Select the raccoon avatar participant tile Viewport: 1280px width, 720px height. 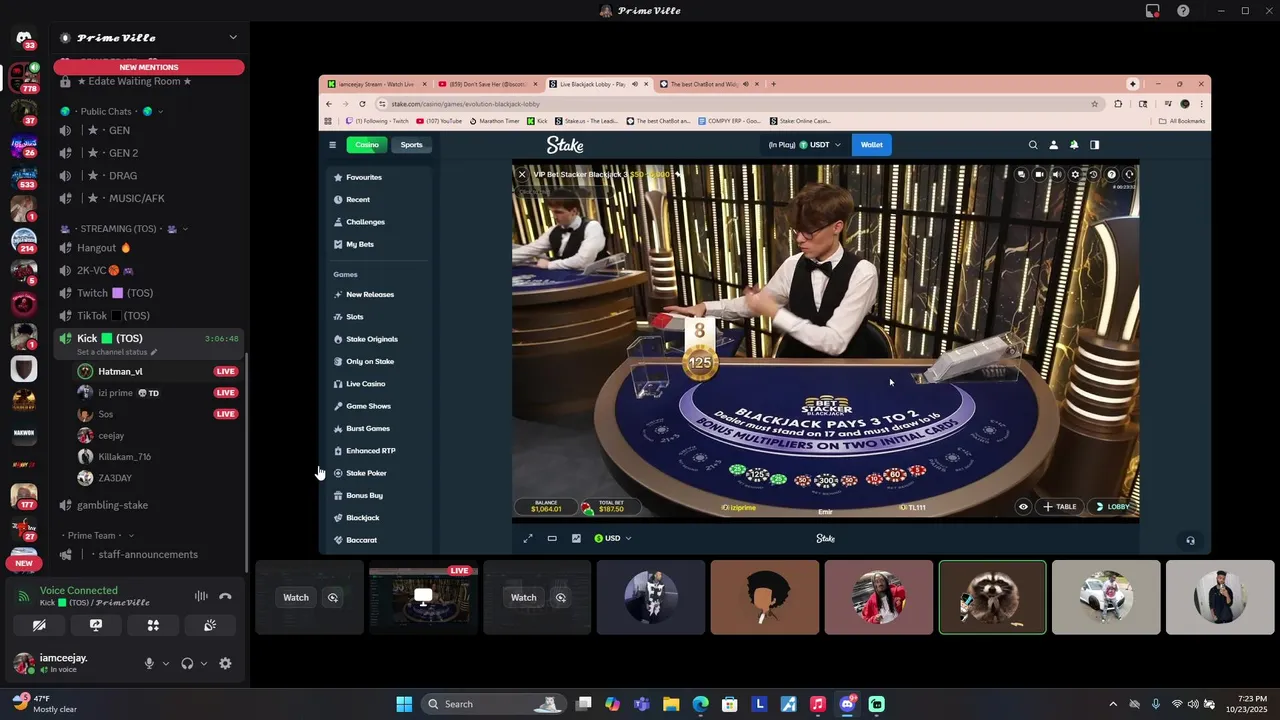(x=993, y=597)
